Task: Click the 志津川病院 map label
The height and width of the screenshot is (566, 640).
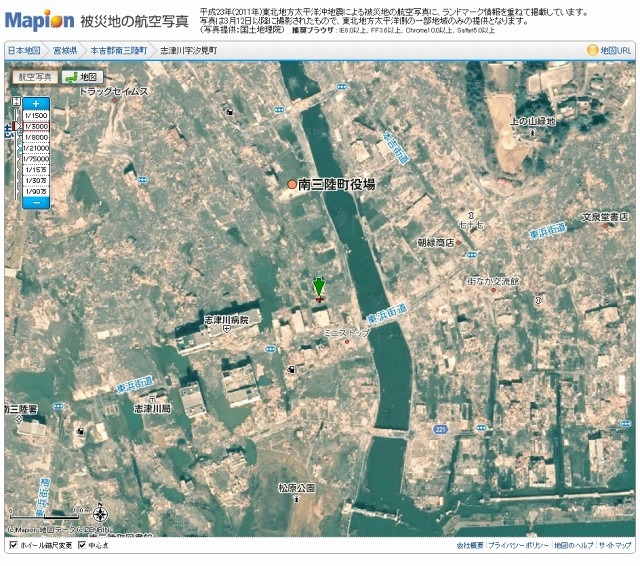Action: pyautogui.click(x=226, y=320)
